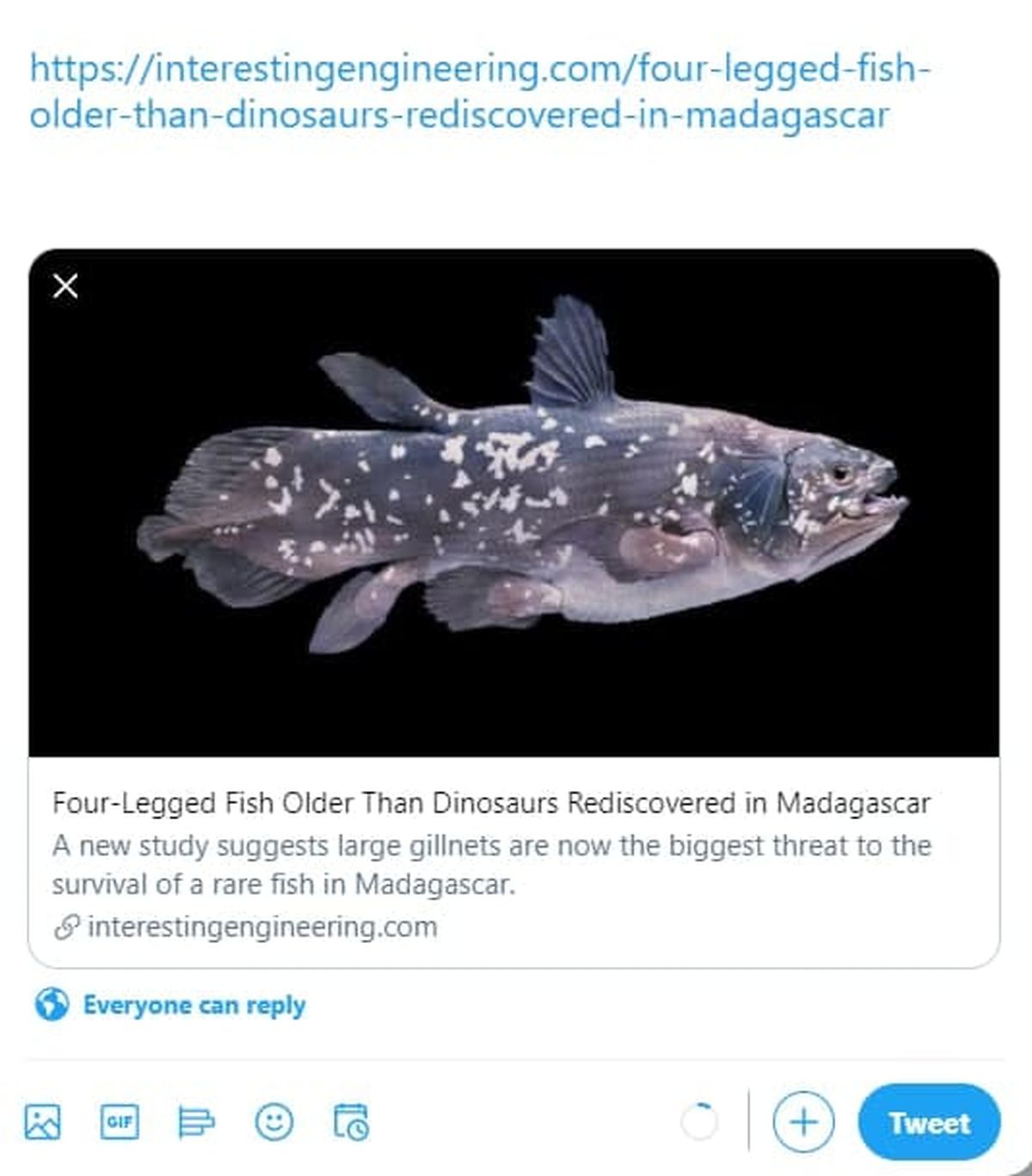Click the older-than-dinosaurs-rediscovered URL line
Viewport: 1032px width, 1176px height.
[x=459, y=114]
